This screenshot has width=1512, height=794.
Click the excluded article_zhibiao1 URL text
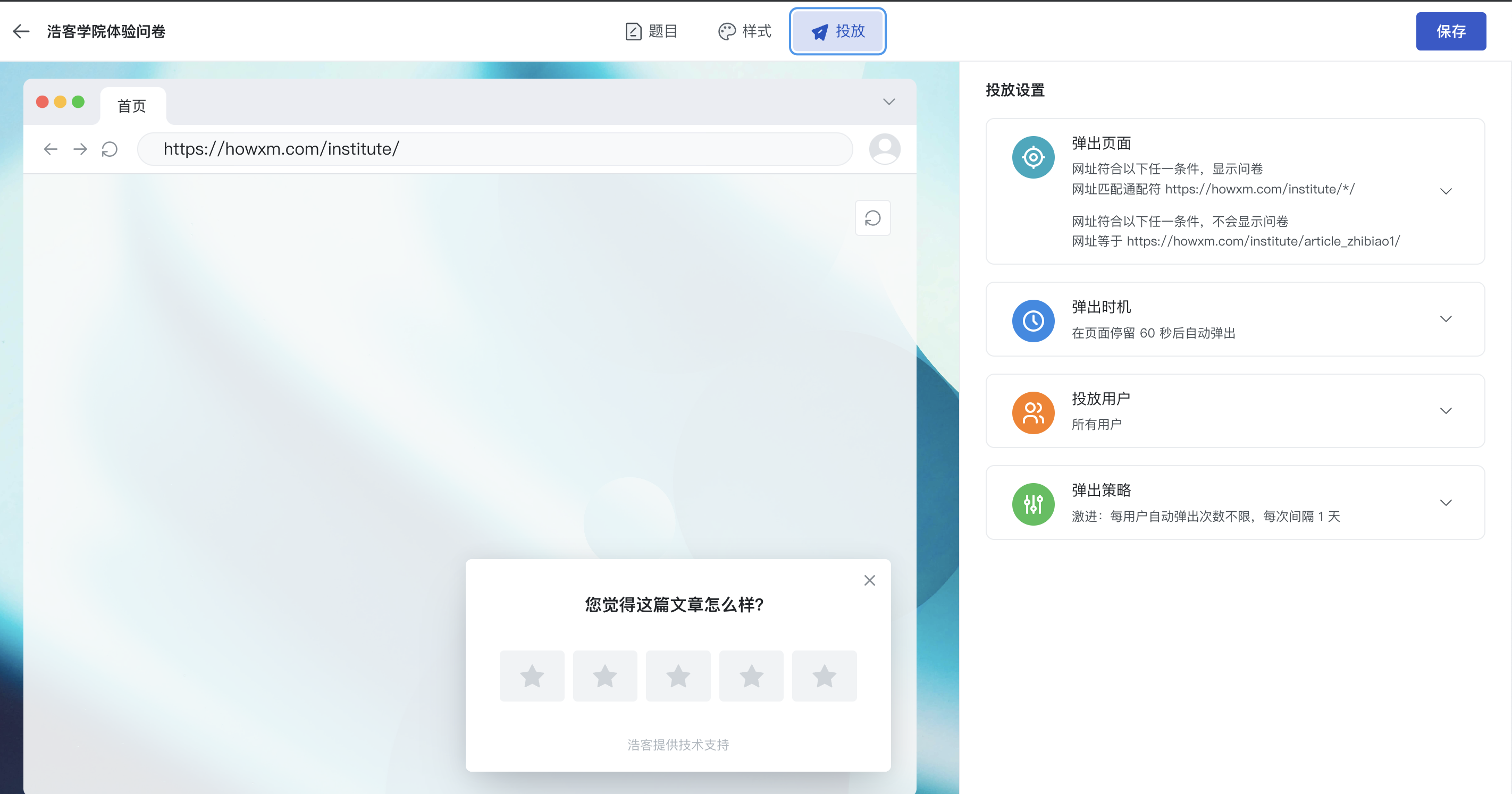[1263, 241]
